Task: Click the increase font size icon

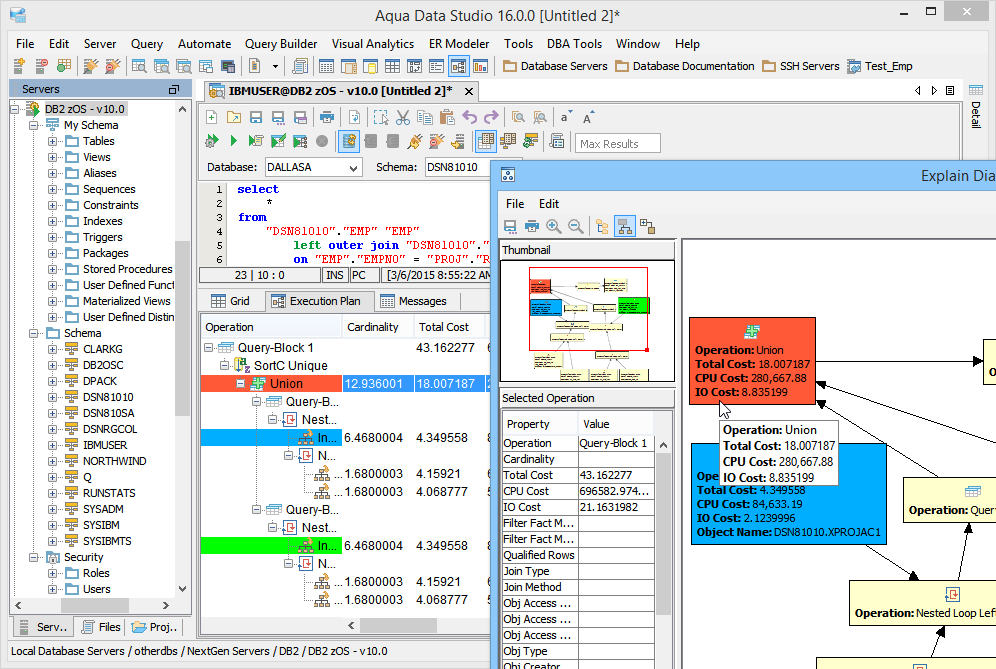Action: (588, 118)
